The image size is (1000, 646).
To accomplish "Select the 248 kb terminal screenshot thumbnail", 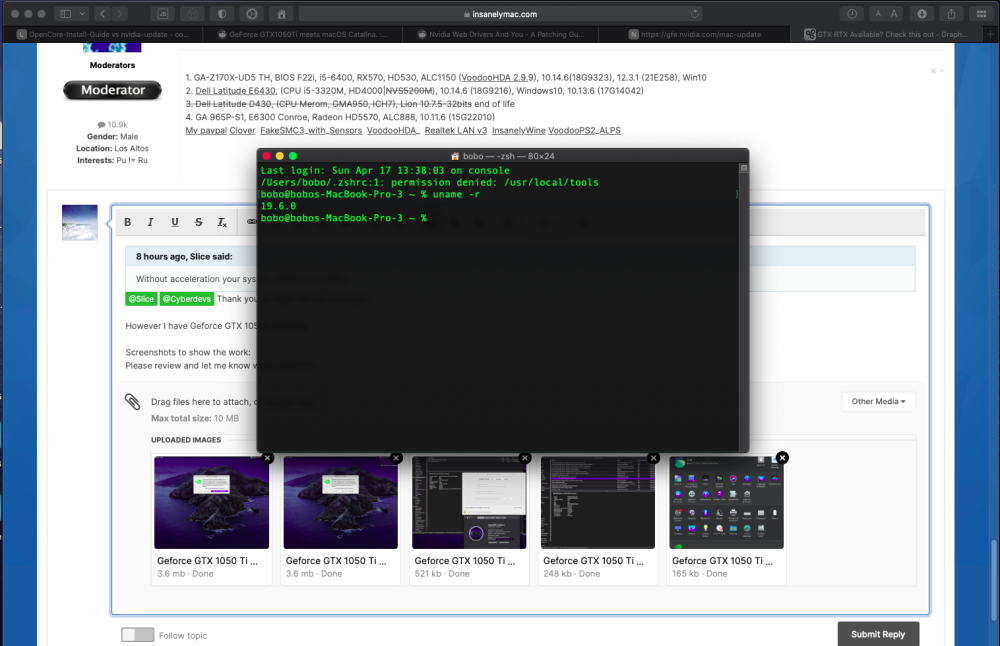I will coord(598,503).
